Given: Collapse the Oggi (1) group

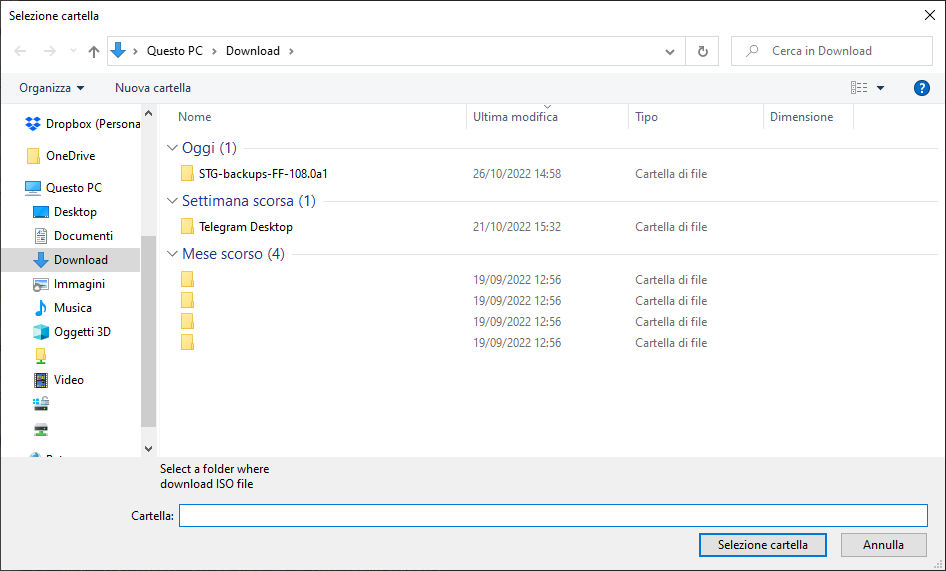Looking at the screenshot, I should 172,148.
